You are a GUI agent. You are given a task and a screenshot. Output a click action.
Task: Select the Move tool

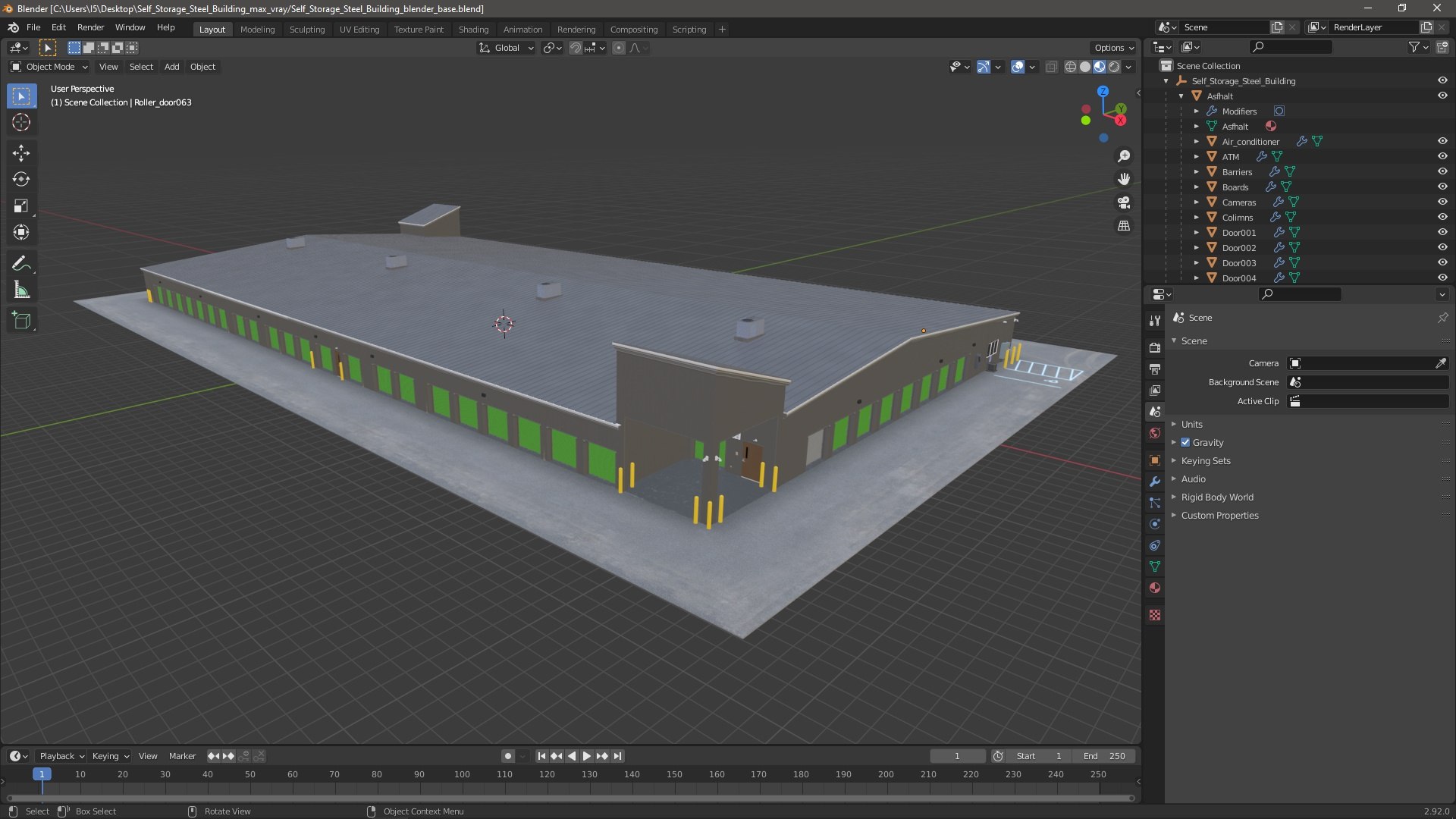point(21,153)
